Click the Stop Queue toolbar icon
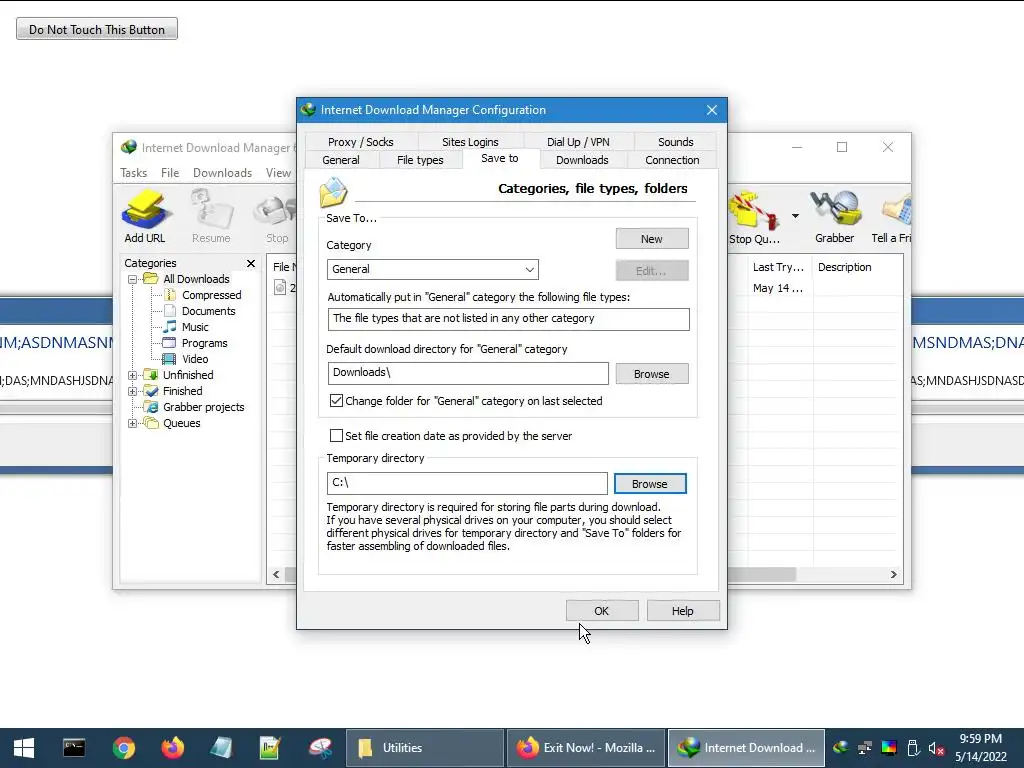The height and width of the screenshot is (768, 1024). (754, 217)
